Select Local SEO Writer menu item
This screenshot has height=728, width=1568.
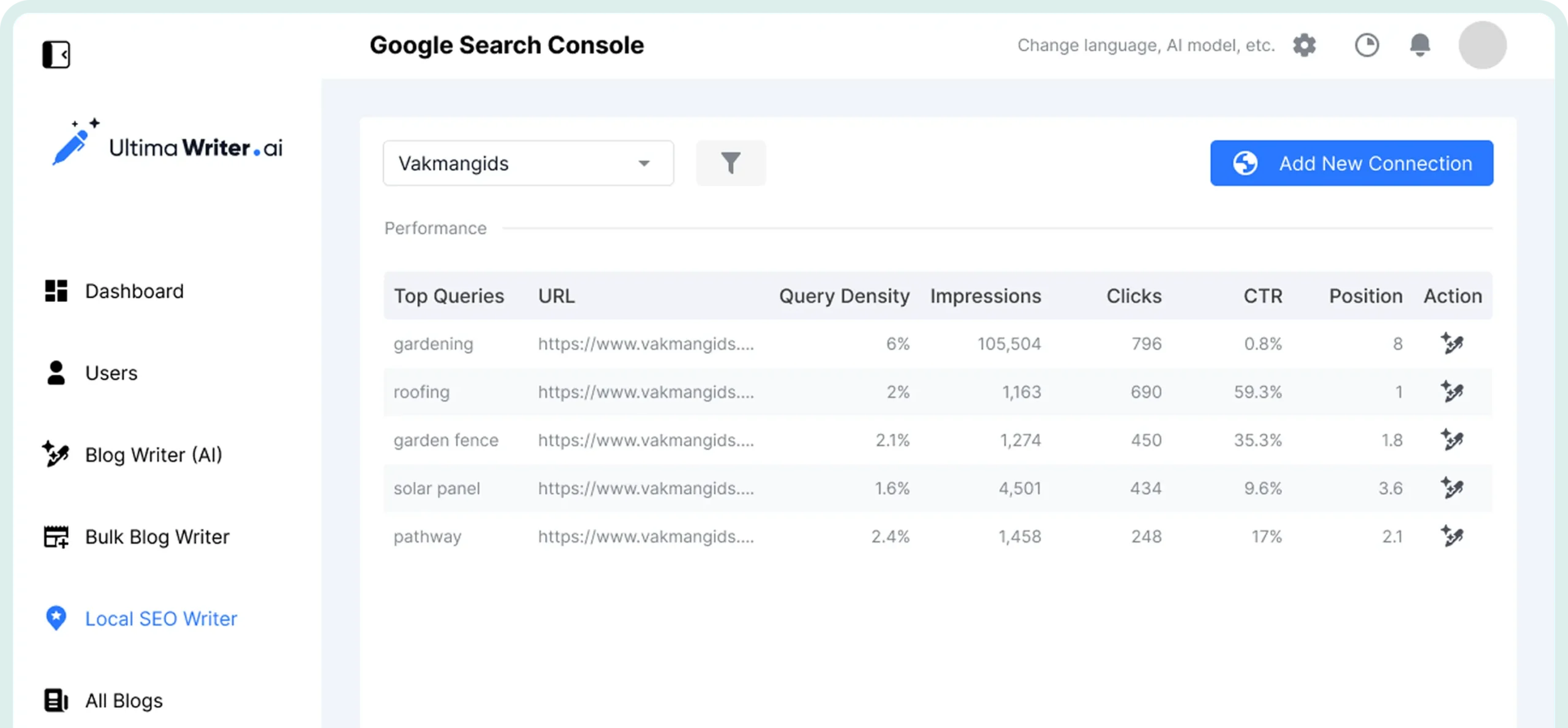pyautogui.click(x=160, y=618)
